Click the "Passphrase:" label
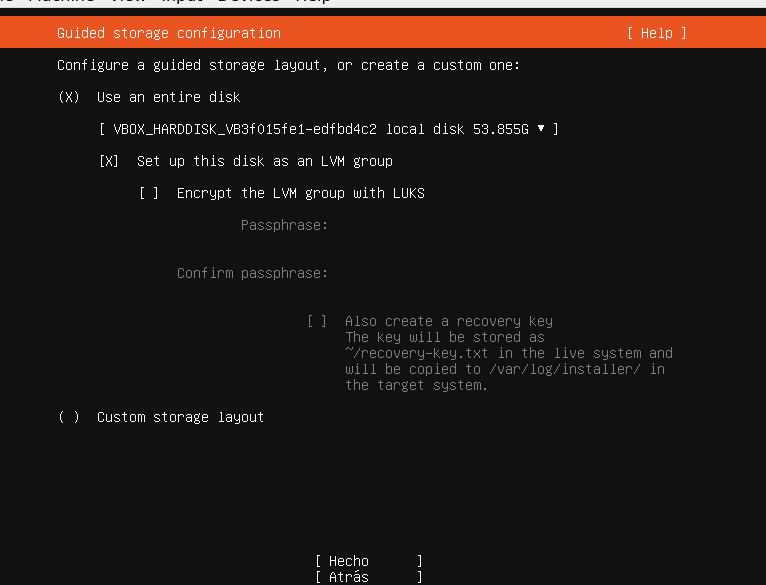Image resolution: width=766 pixels, height=585 pixels. pos(284,225)
